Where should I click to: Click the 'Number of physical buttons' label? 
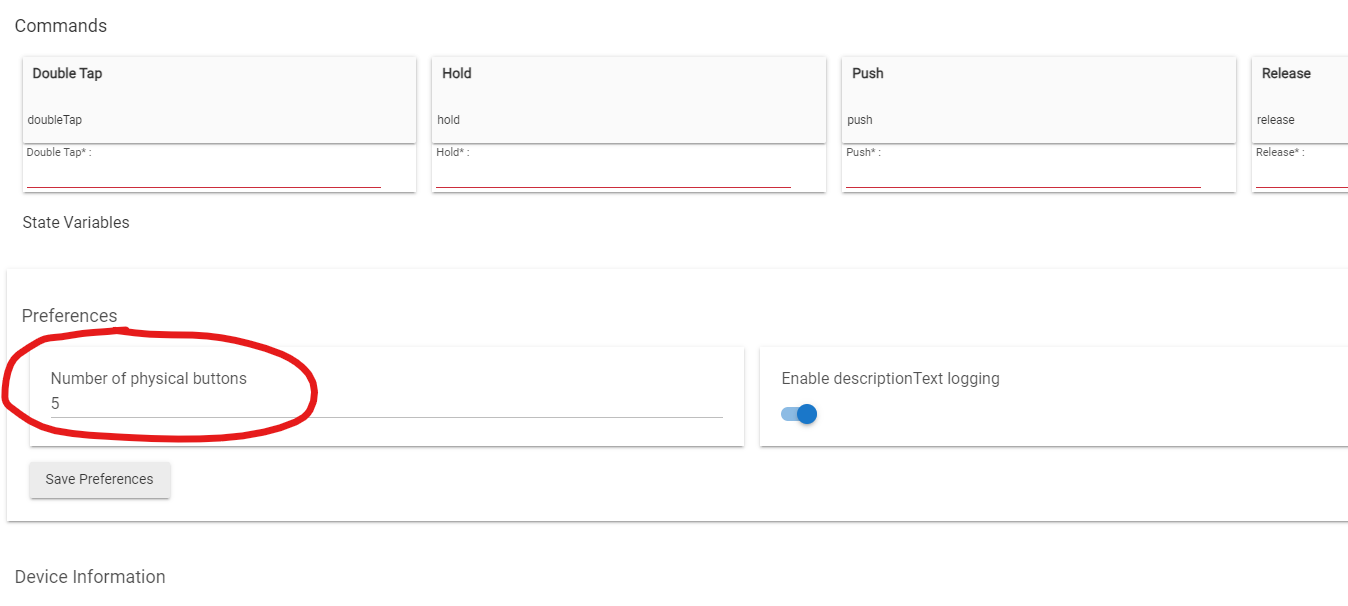149,379
